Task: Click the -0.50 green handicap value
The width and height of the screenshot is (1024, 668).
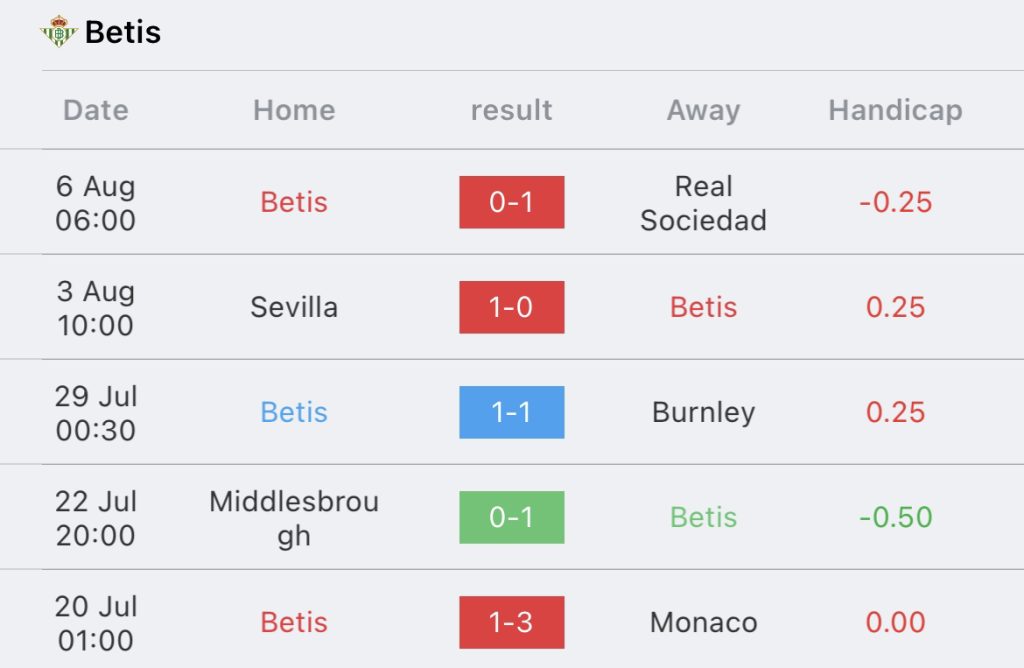Action: click(x=895, y=517)
